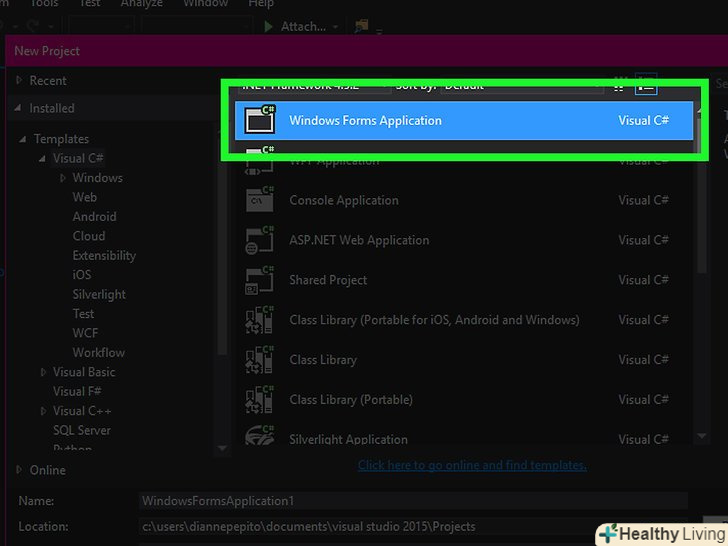Switch templates to small list view
Viewport: 728px width, 546px height.
(646, 86)
